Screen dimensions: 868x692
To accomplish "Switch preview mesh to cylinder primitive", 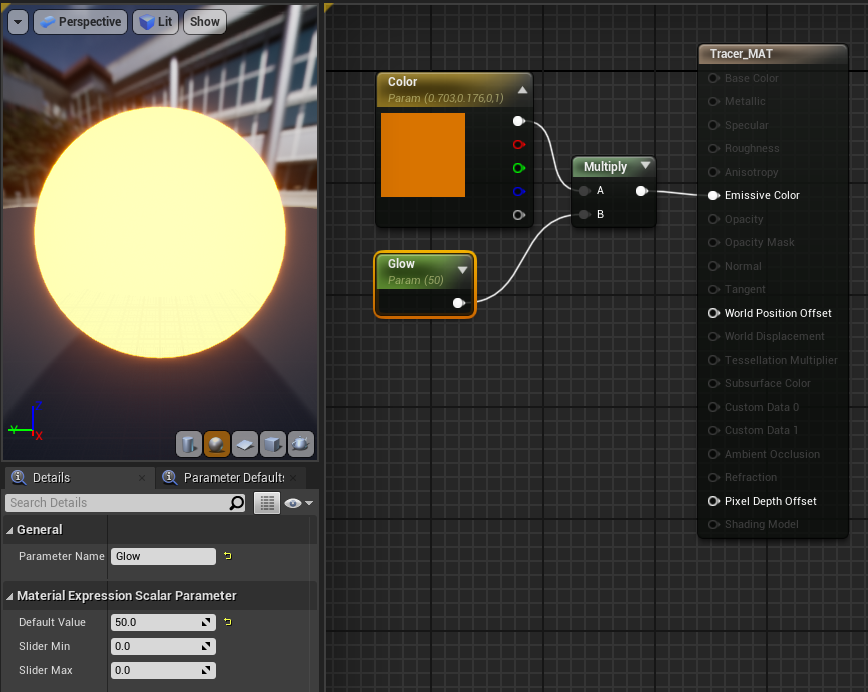I will click(189, 443).
